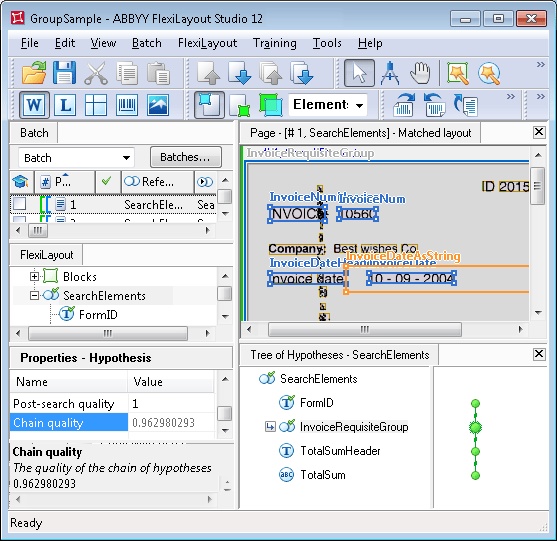Viewport: 557px width, 541px height.
Task: Toggle the green overlapping squares display button
Action: pyautogui.click(x=271, y=105)
